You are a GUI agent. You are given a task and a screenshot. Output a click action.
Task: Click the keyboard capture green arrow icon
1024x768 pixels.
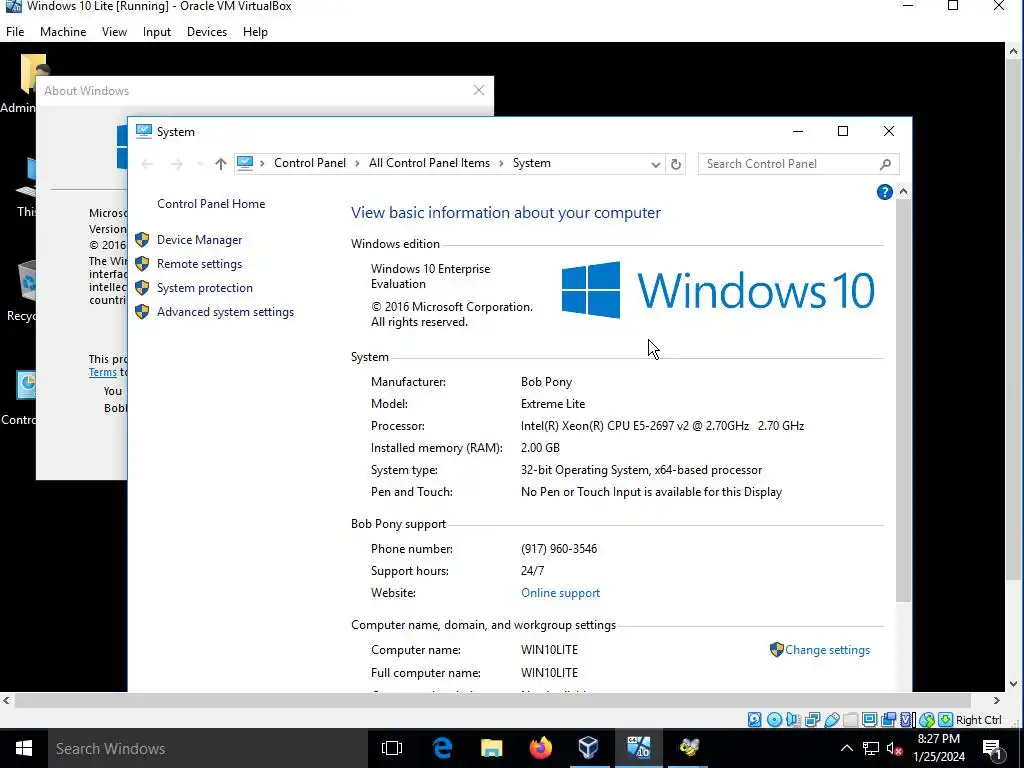946,720
